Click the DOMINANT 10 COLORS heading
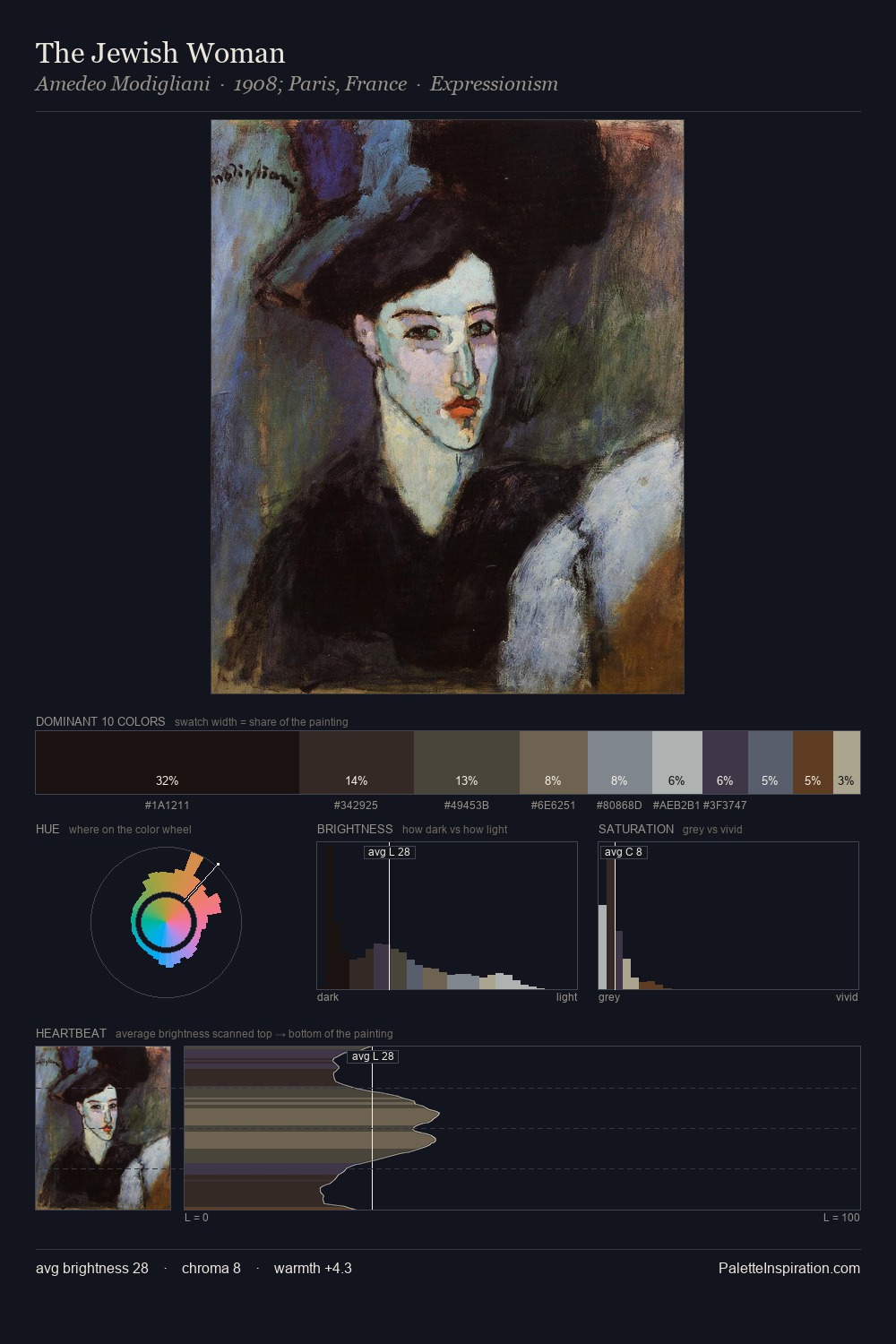The width and height of the screenshot is (896, 1344). pos(100,721)
